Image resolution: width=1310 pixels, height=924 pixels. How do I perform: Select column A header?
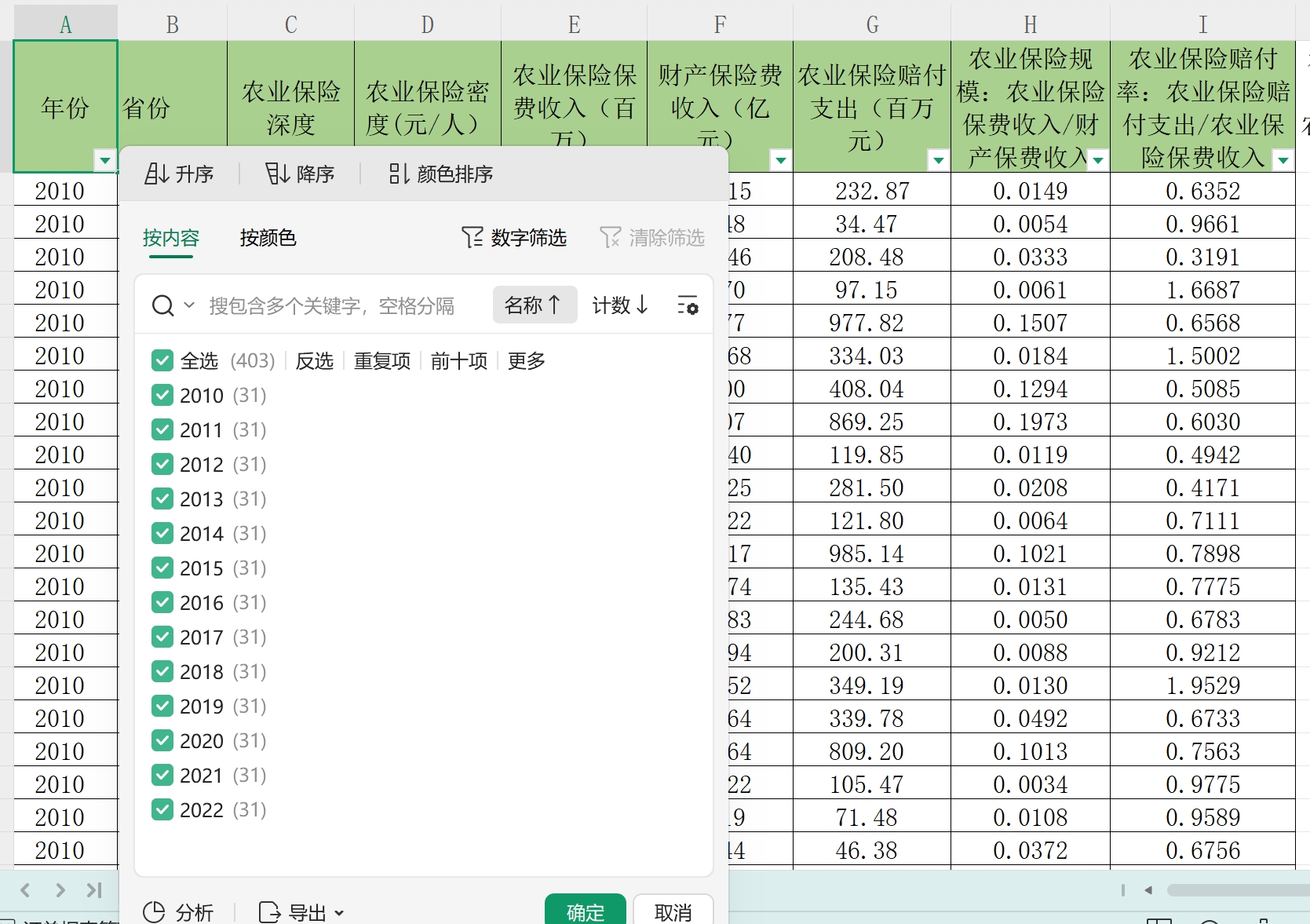pyautogui.click(x=66, y=24)
